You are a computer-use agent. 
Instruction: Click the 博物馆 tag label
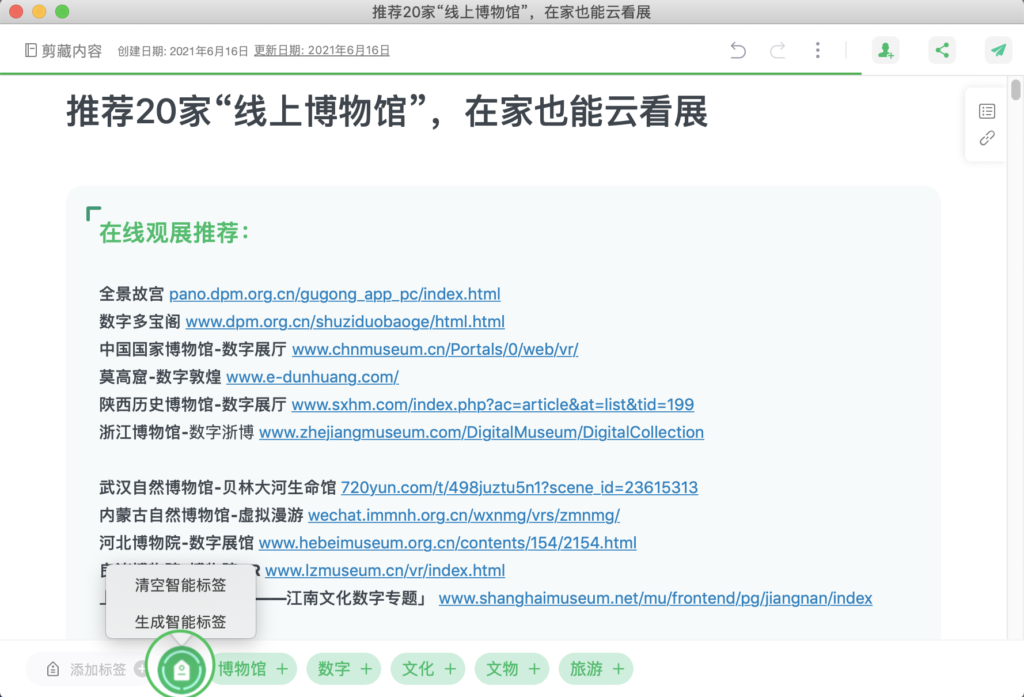[x=242, y=669]
